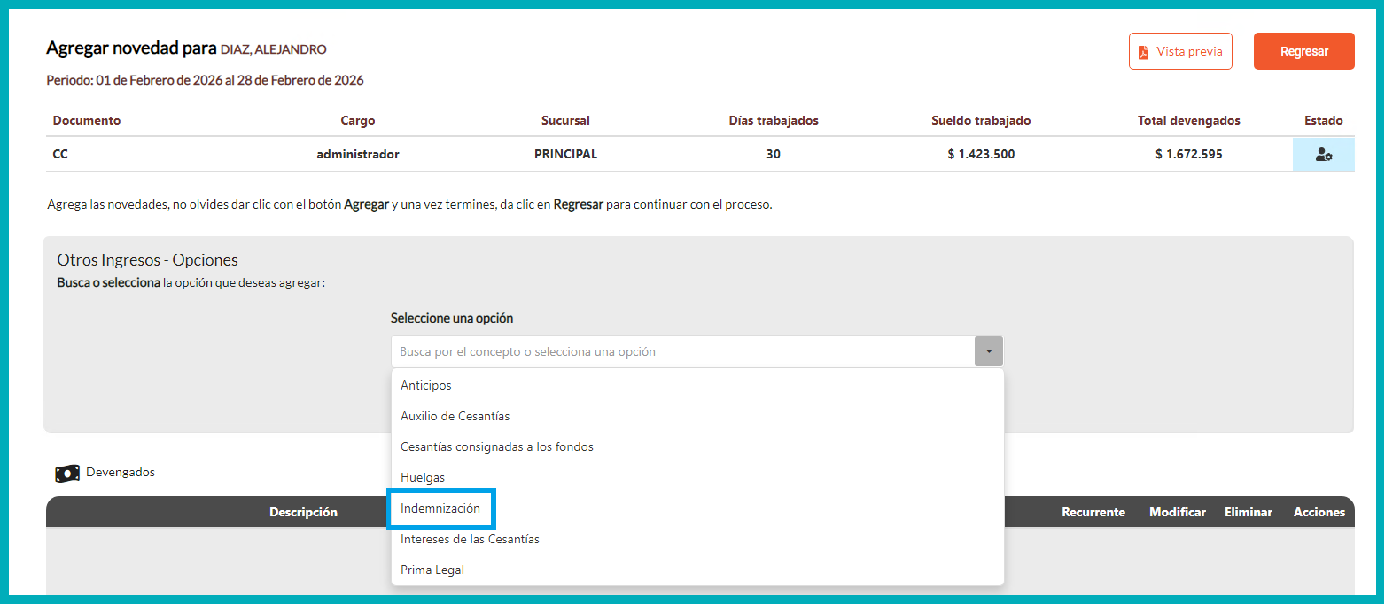Pick Cesantías consignadas a los fondos
This screenshot has width=1384, height=604.
[x=497, y=447]
